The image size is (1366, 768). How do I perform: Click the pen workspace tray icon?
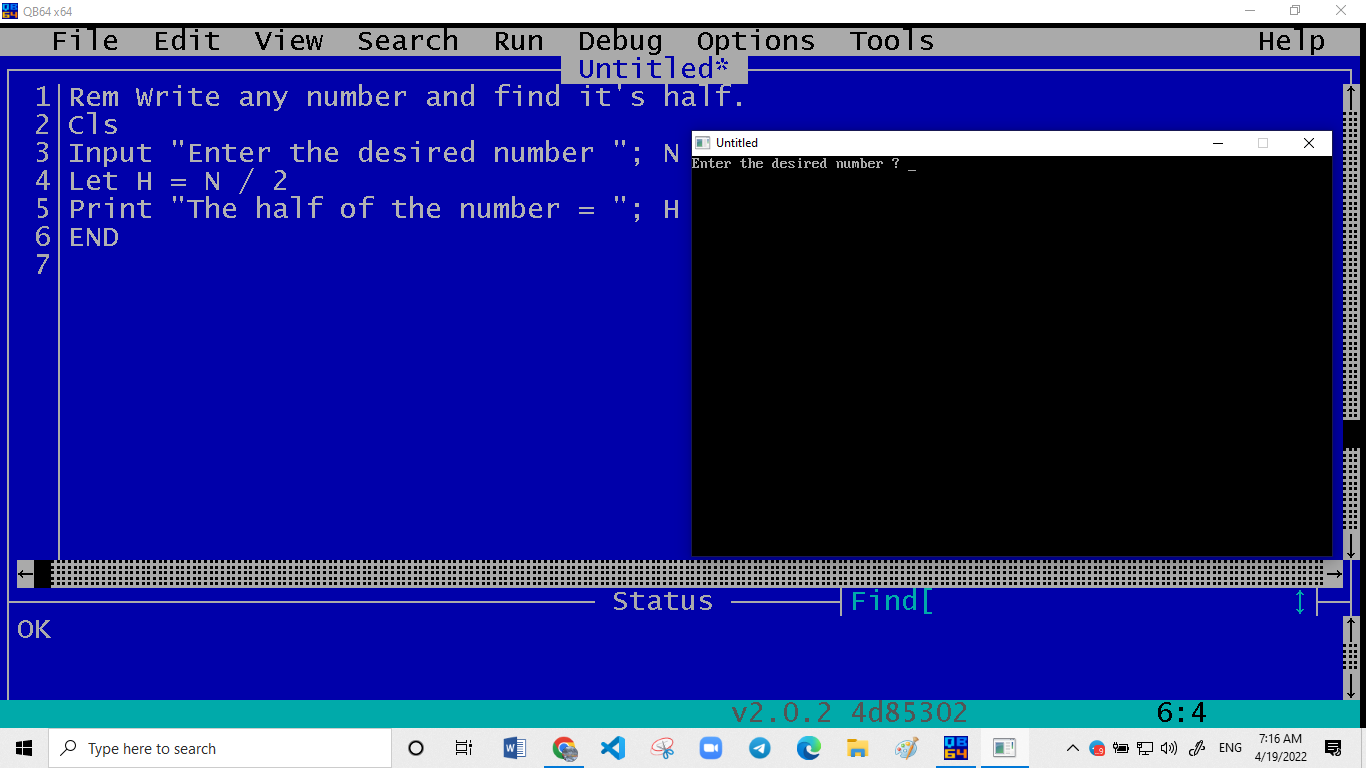(x=1197, y=748)
